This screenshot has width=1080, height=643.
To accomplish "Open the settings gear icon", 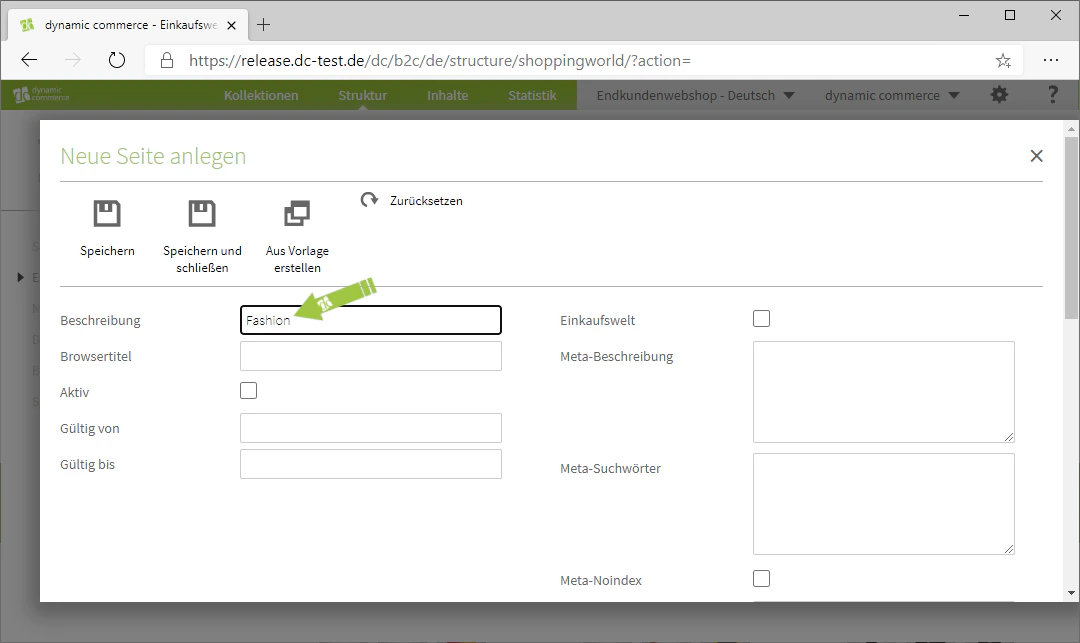I will pos(999,95).
